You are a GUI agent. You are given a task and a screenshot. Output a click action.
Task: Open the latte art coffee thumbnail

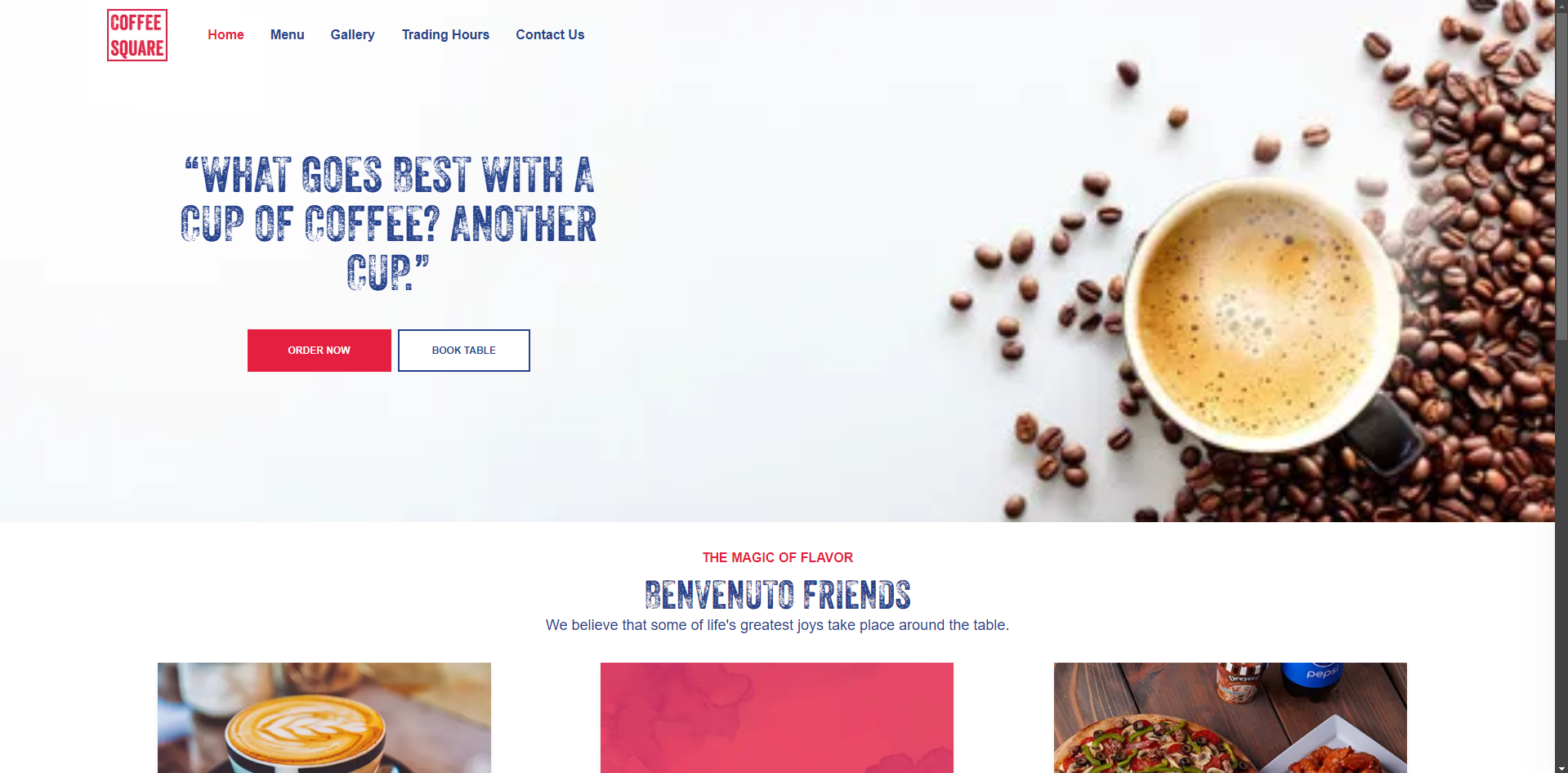[x=324, y=717]
